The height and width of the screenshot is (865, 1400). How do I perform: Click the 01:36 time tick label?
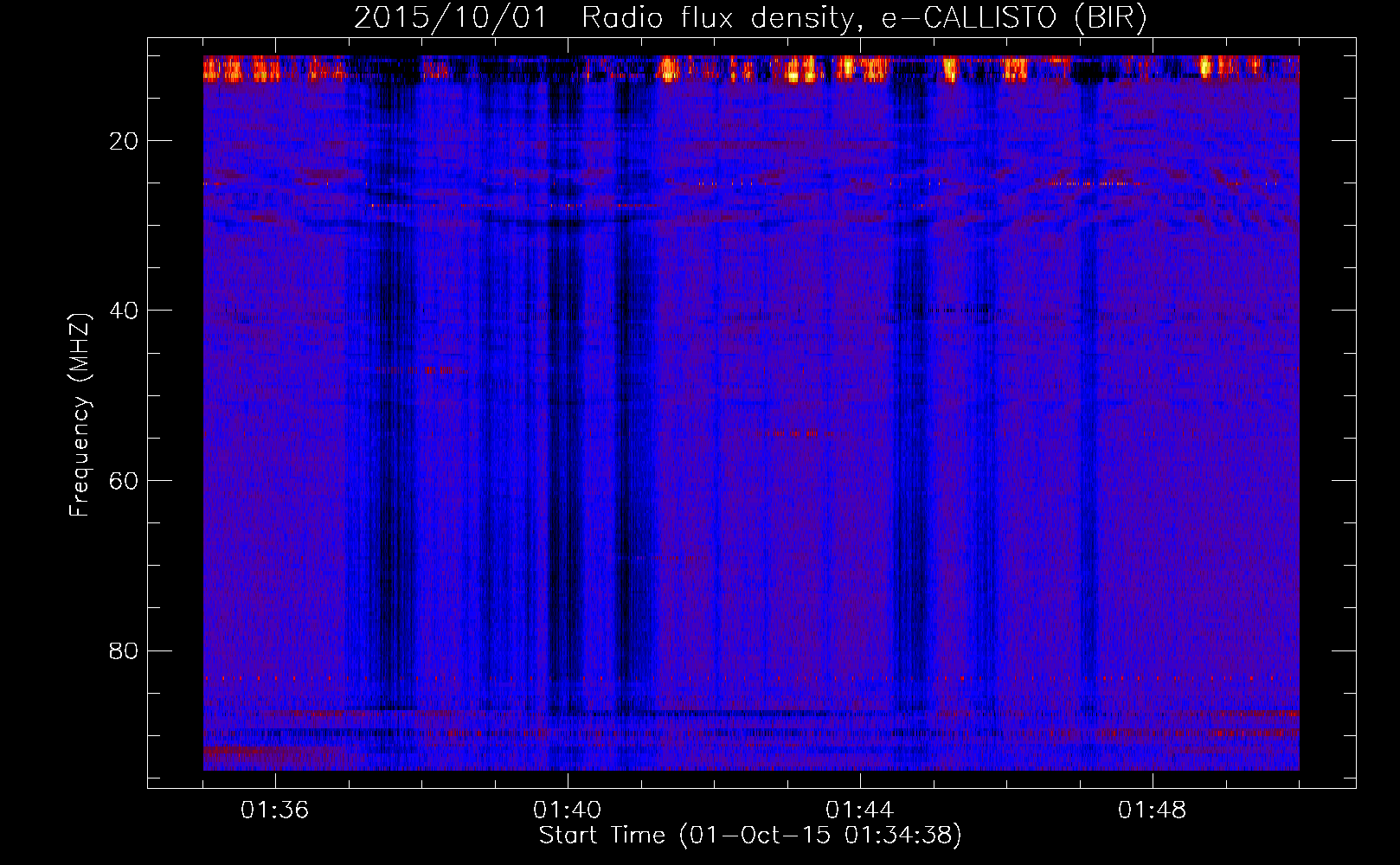tap(275, 811)
